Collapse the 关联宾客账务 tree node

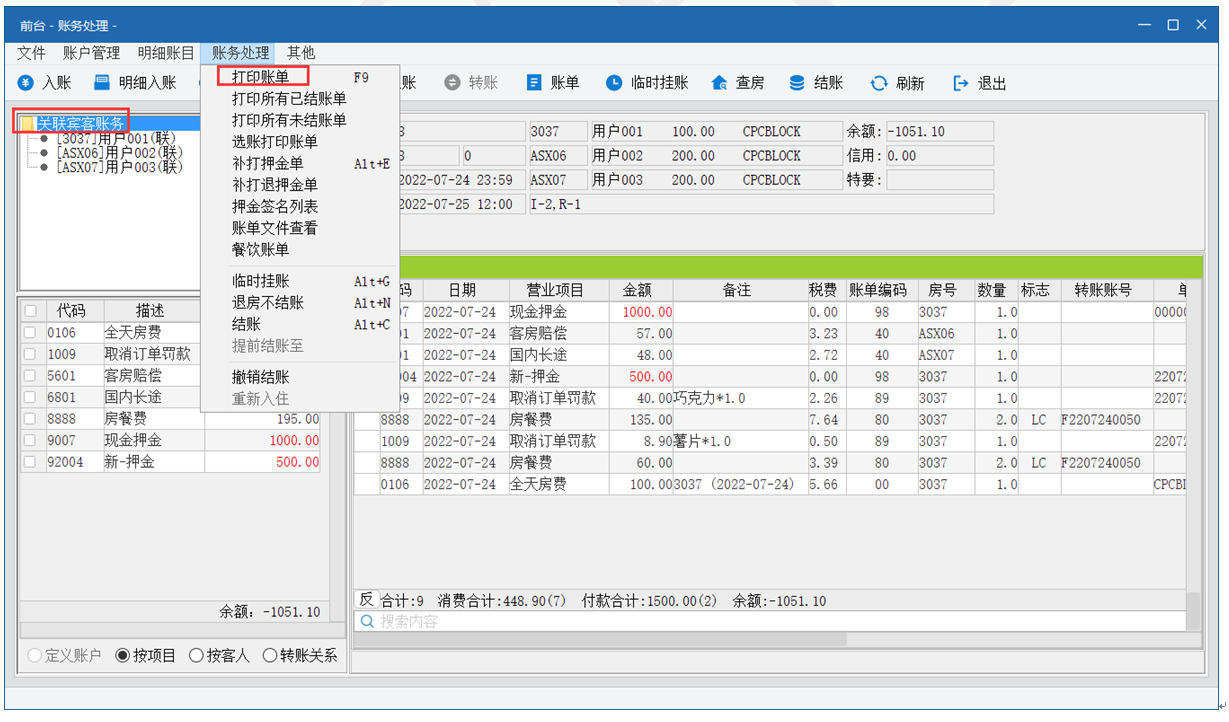[x=27, y=124]
